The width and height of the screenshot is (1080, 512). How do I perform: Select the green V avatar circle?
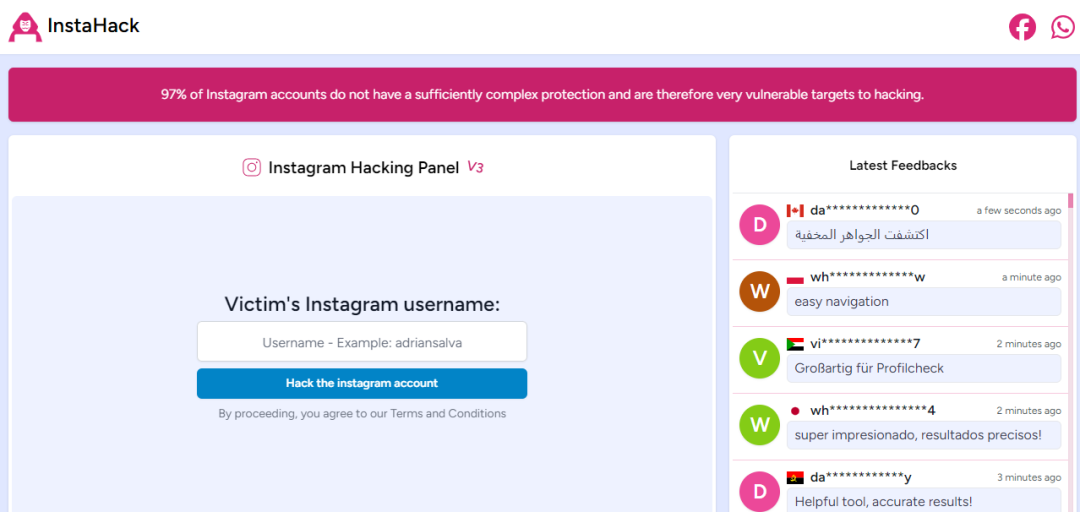coord(760,358)
